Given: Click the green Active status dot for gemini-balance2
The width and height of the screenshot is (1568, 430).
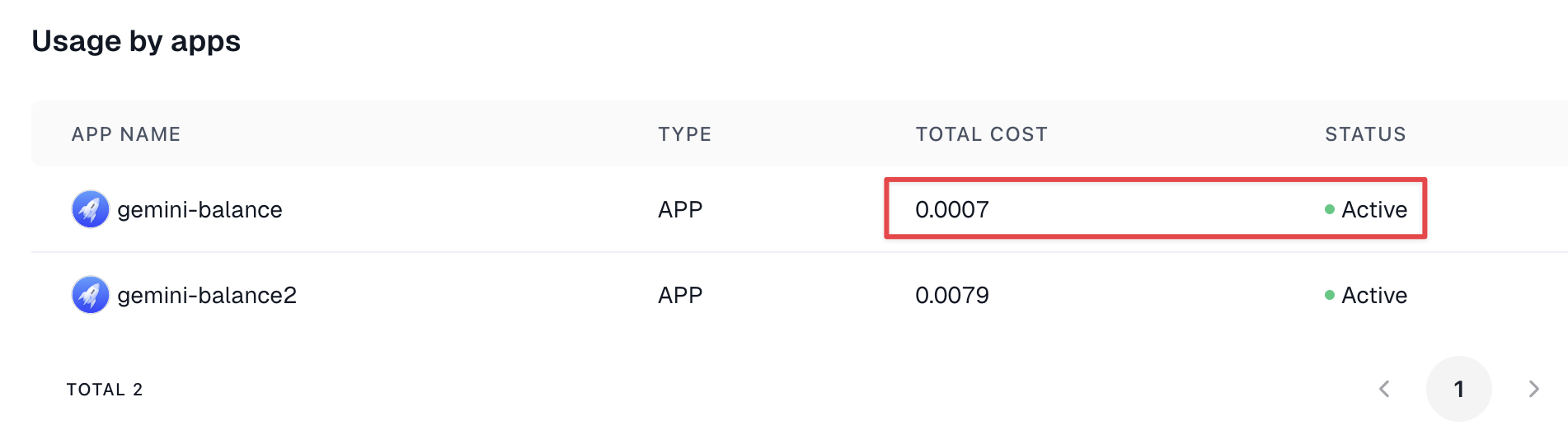Looking at the screenshot, I should click(1330, 295).
